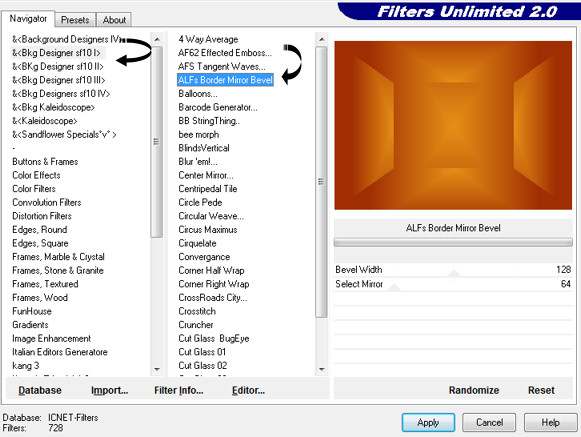Apply the selected filter
The width and height of the screenshot is (581, 437).
[428, 423]
